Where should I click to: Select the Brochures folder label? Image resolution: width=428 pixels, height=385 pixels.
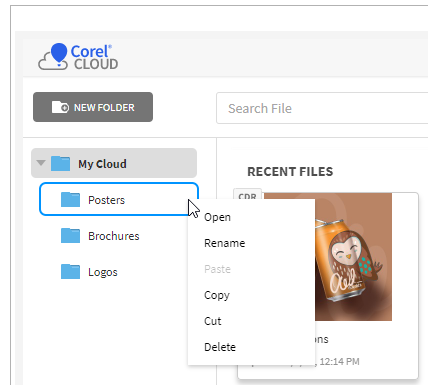[114, 236]
